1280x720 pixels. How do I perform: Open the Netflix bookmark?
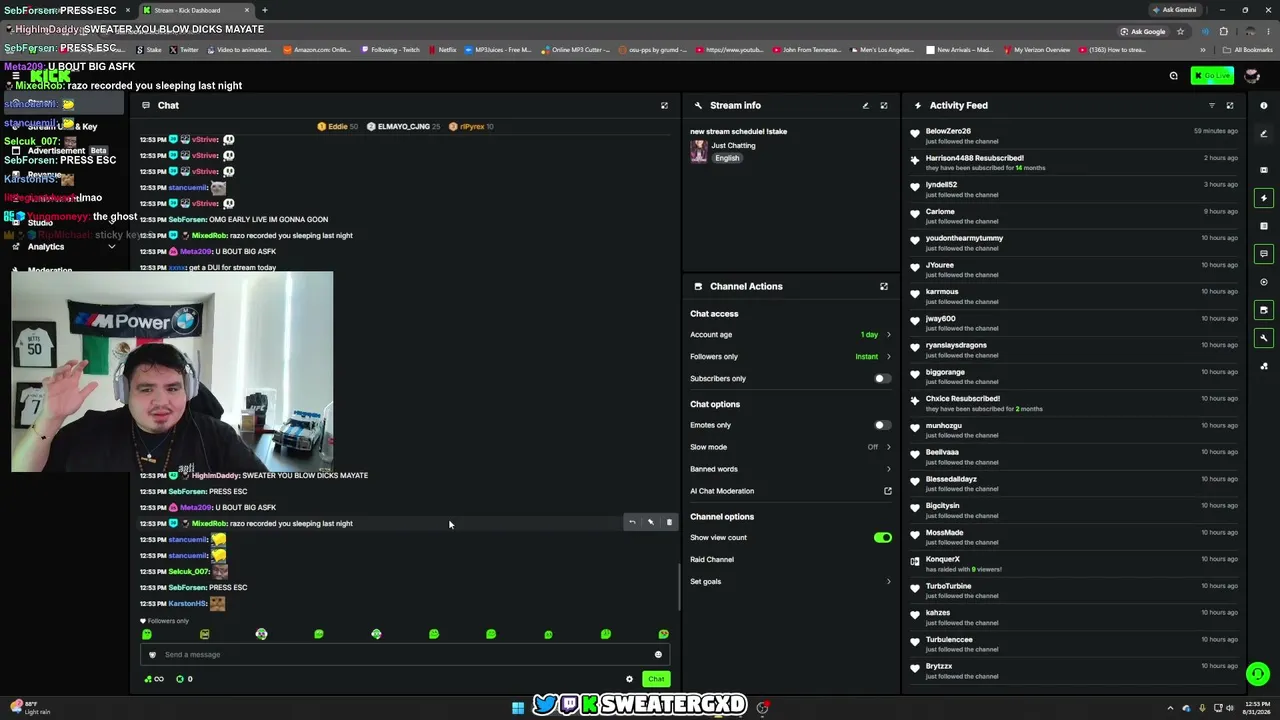click(x=442, y=50)
